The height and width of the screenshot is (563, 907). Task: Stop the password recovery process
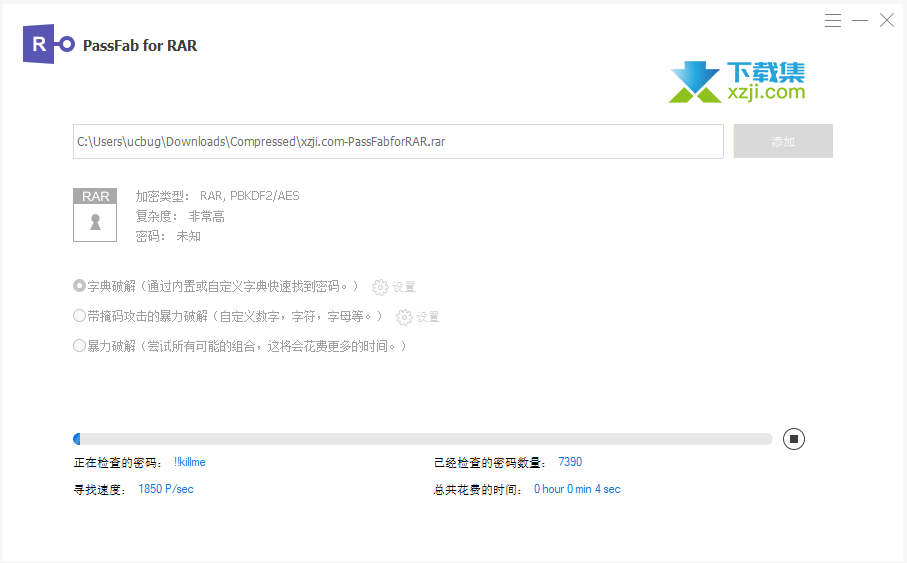[x=794, y=439]
